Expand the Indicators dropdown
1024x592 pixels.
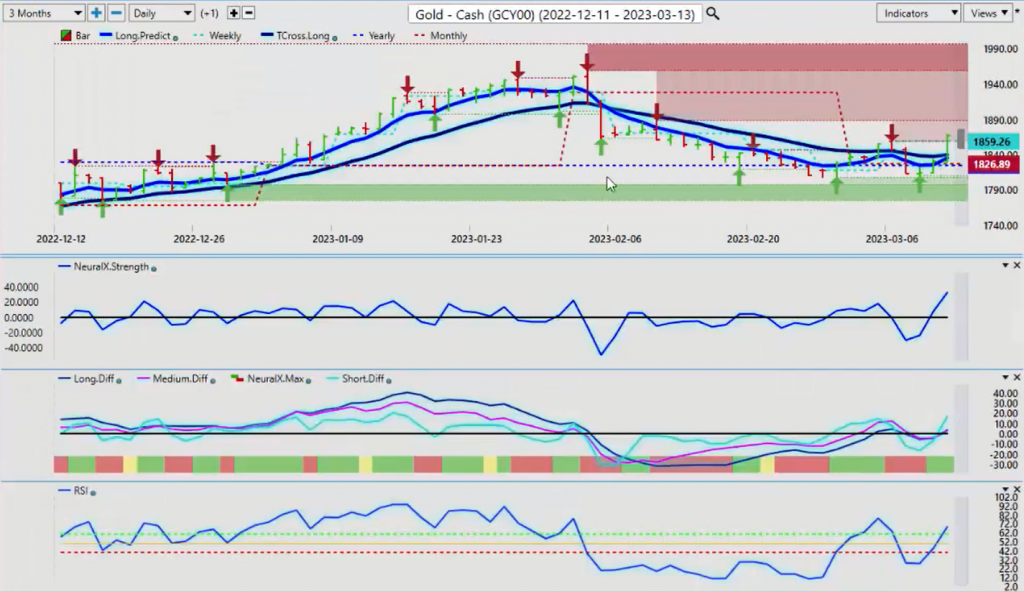tap(917, 13)
